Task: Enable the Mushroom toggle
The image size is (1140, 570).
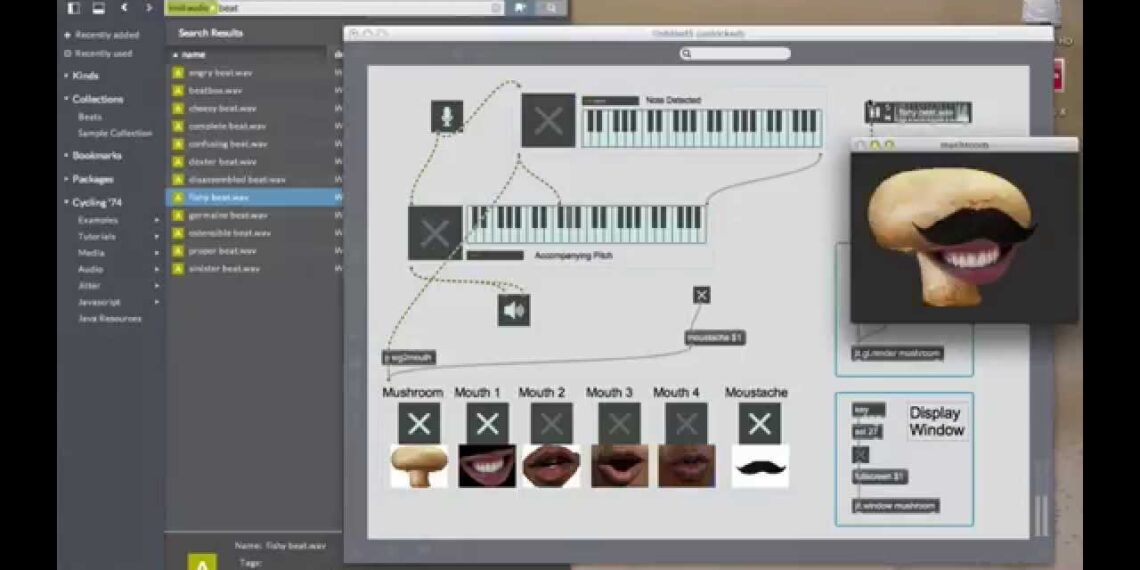Action: pyautogui.click(x=419, y=423)
